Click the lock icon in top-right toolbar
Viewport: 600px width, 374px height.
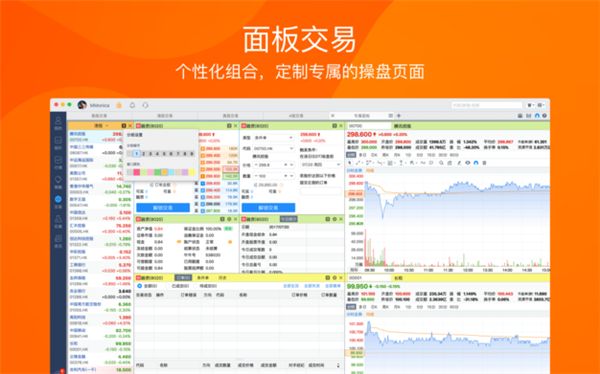(x=520, y=116)
